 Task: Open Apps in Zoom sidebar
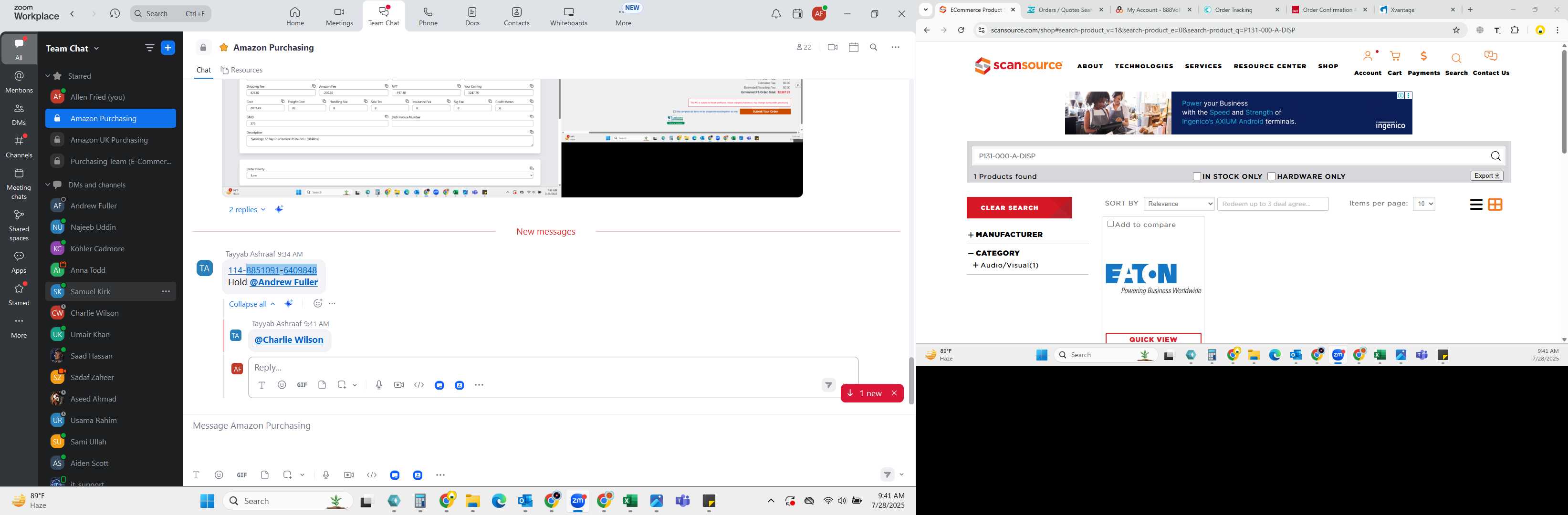pos(19,262)
